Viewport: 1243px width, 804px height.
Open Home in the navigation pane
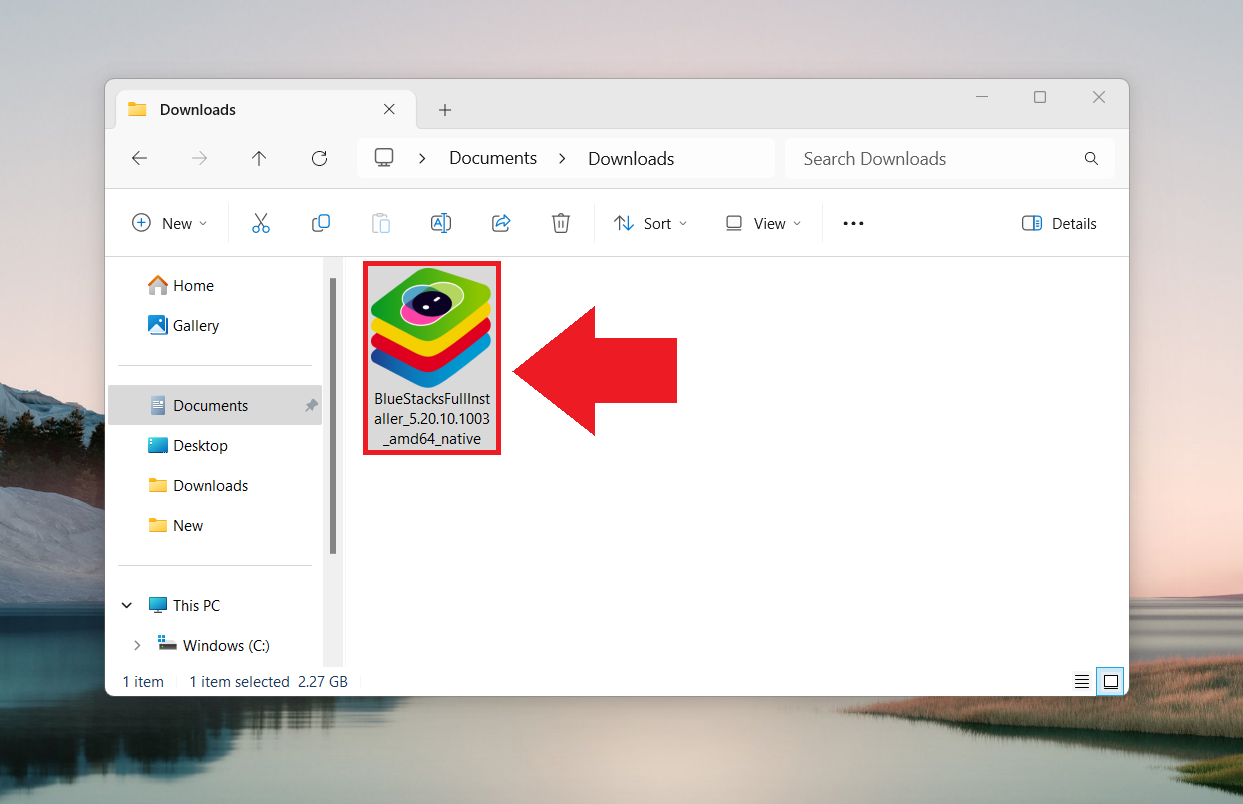click(181, 285)
